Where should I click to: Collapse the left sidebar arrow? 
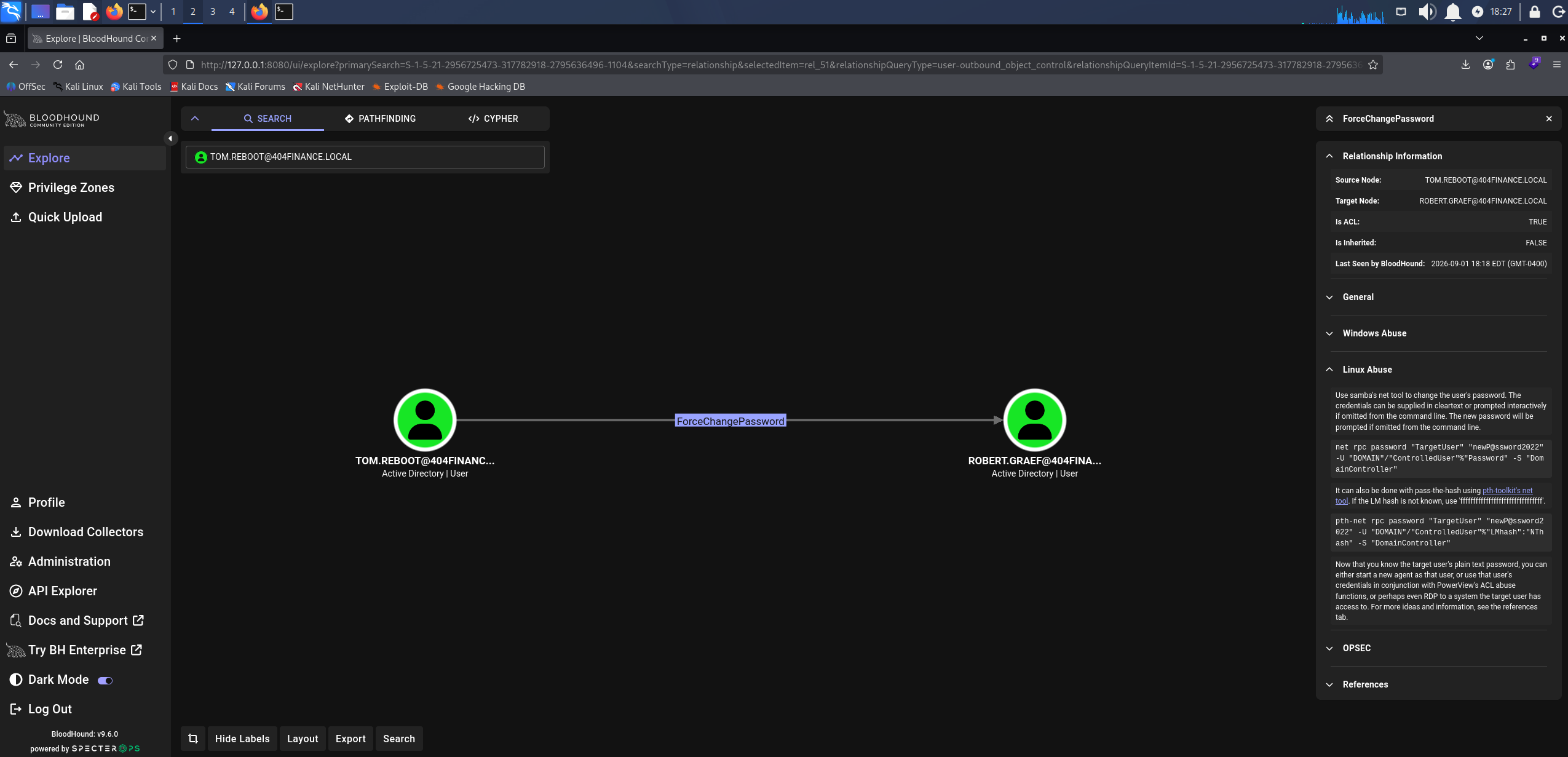(x=170, y=138)
